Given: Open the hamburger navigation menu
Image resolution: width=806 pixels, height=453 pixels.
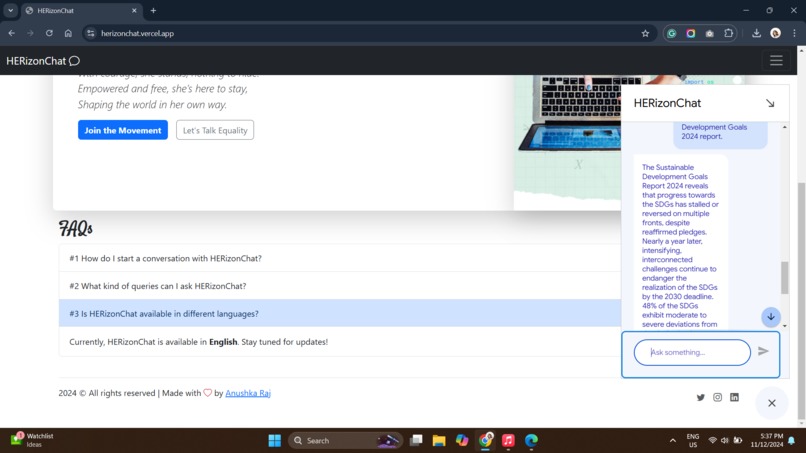Looking at the screenshot, I should click(x=776, y=61).
